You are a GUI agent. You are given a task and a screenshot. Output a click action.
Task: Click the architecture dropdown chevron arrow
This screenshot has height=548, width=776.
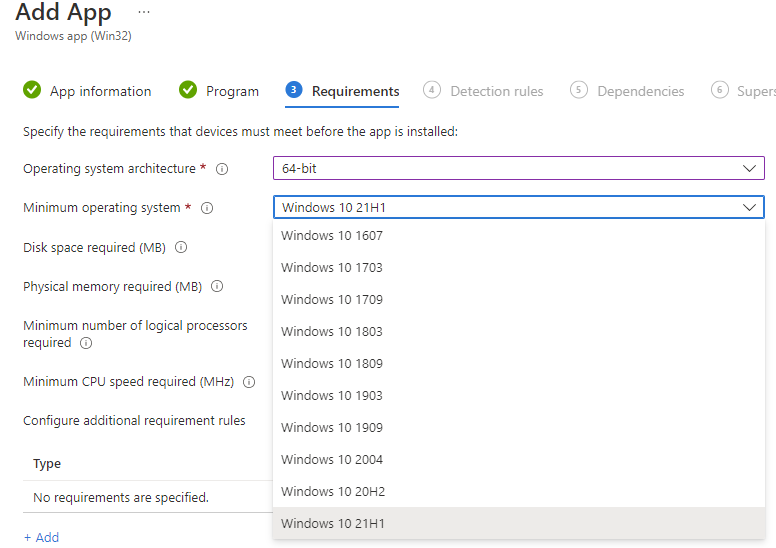pos(749,168)
